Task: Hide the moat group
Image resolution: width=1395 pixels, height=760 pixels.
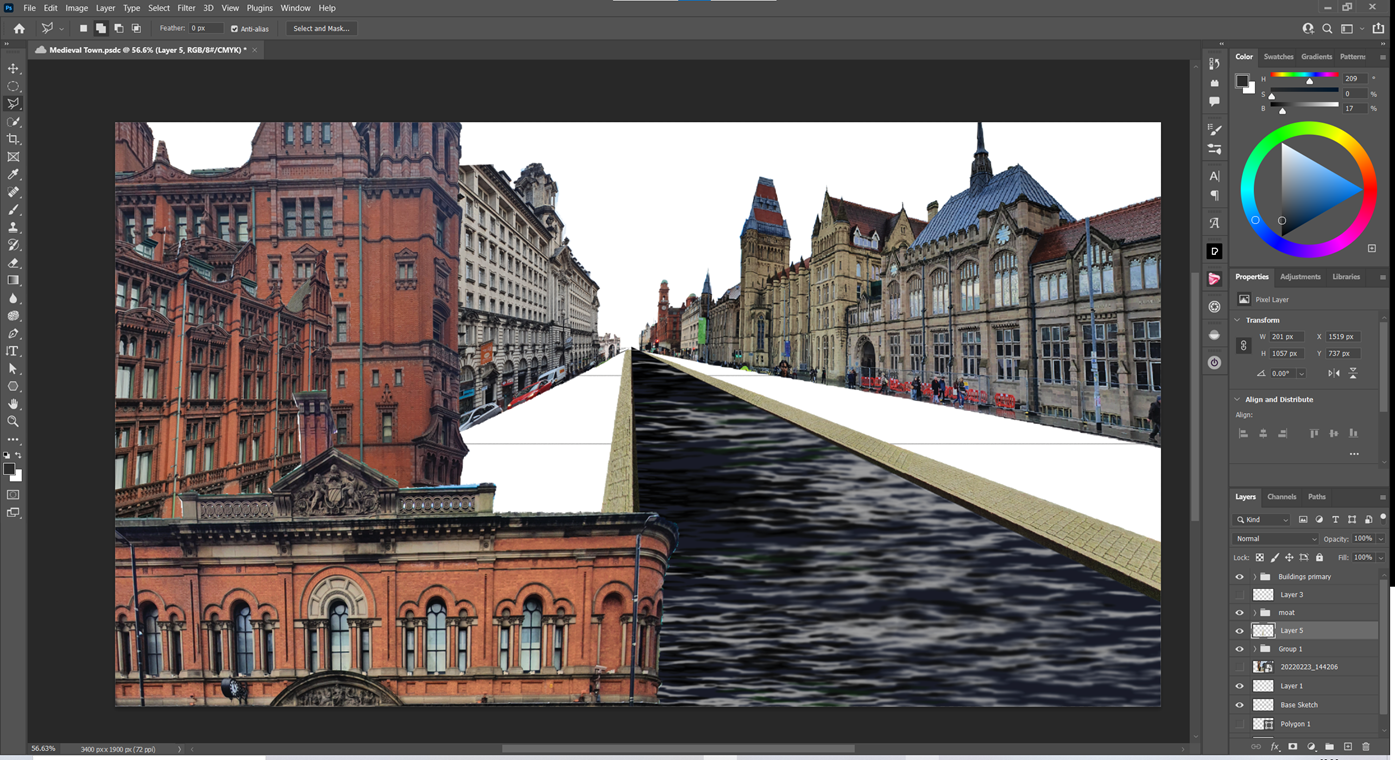Action: [1240, 613]
